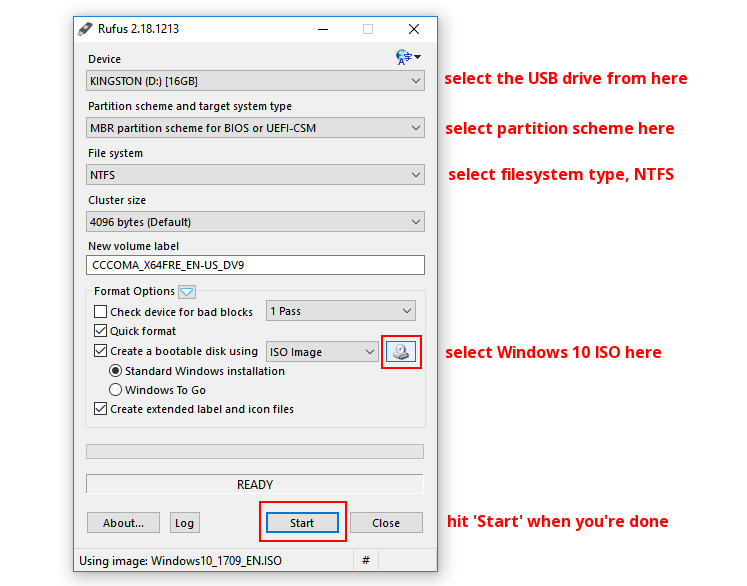
Task: Expand the Format Options advanced arrow
Action: click(x=187, y=292)
